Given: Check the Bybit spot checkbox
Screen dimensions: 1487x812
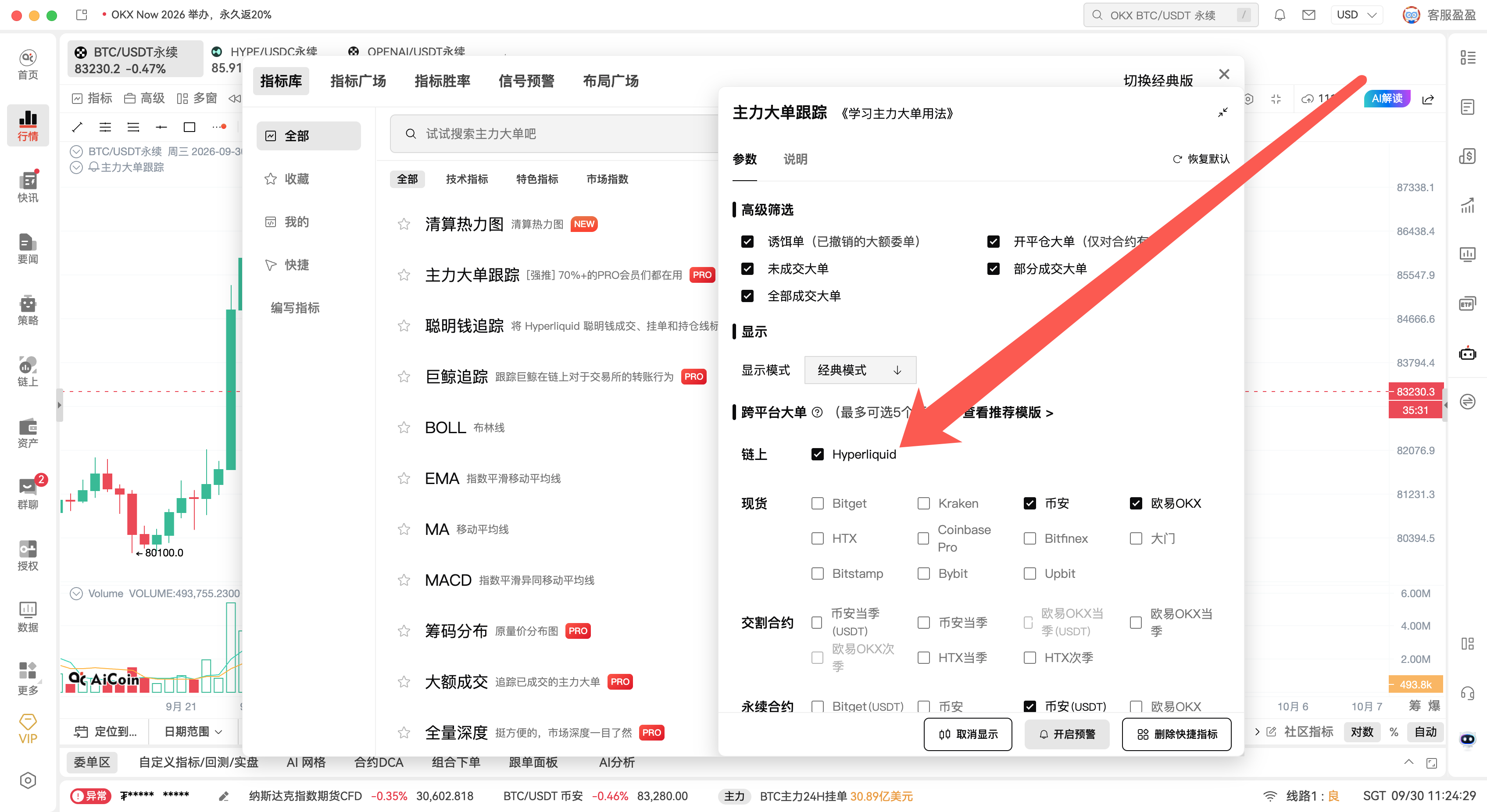Looking at the screenshot, I should tap(924, 573).
